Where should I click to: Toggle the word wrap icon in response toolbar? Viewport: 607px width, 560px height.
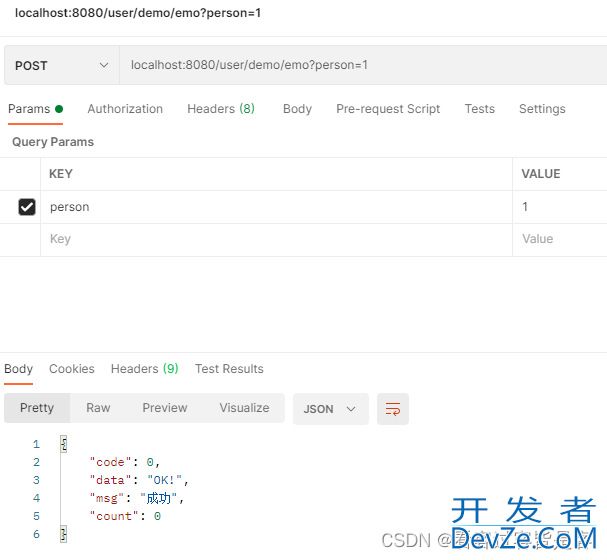[393, 409]
